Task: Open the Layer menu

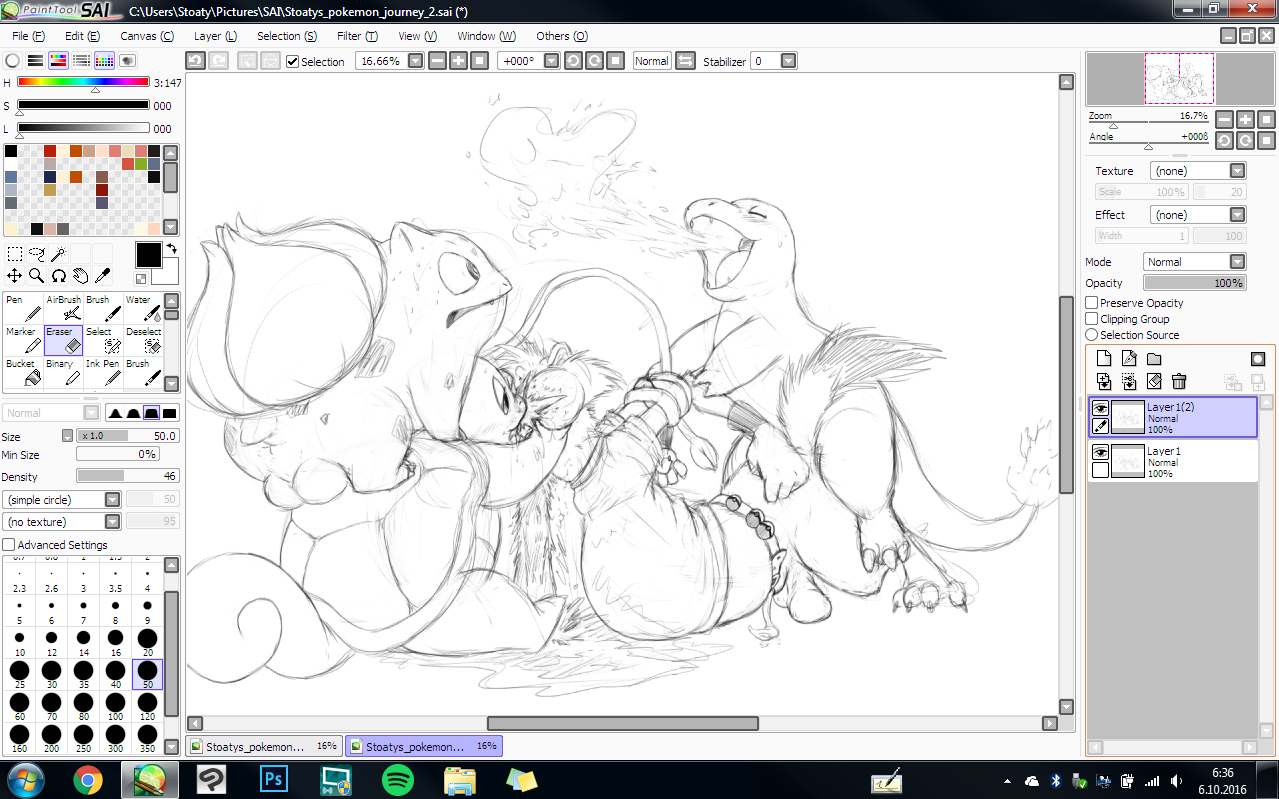Action: [x=215, y=36]
